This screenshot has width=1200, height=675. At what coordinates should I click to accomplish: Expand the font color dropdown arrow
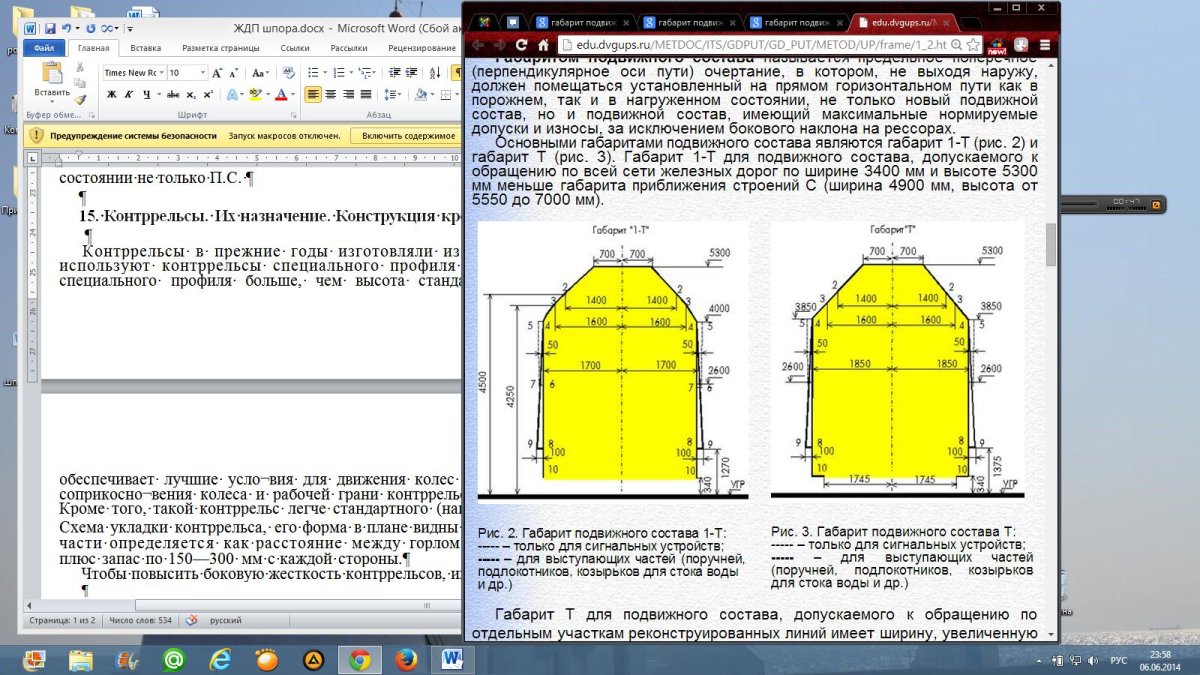(295, 95)
